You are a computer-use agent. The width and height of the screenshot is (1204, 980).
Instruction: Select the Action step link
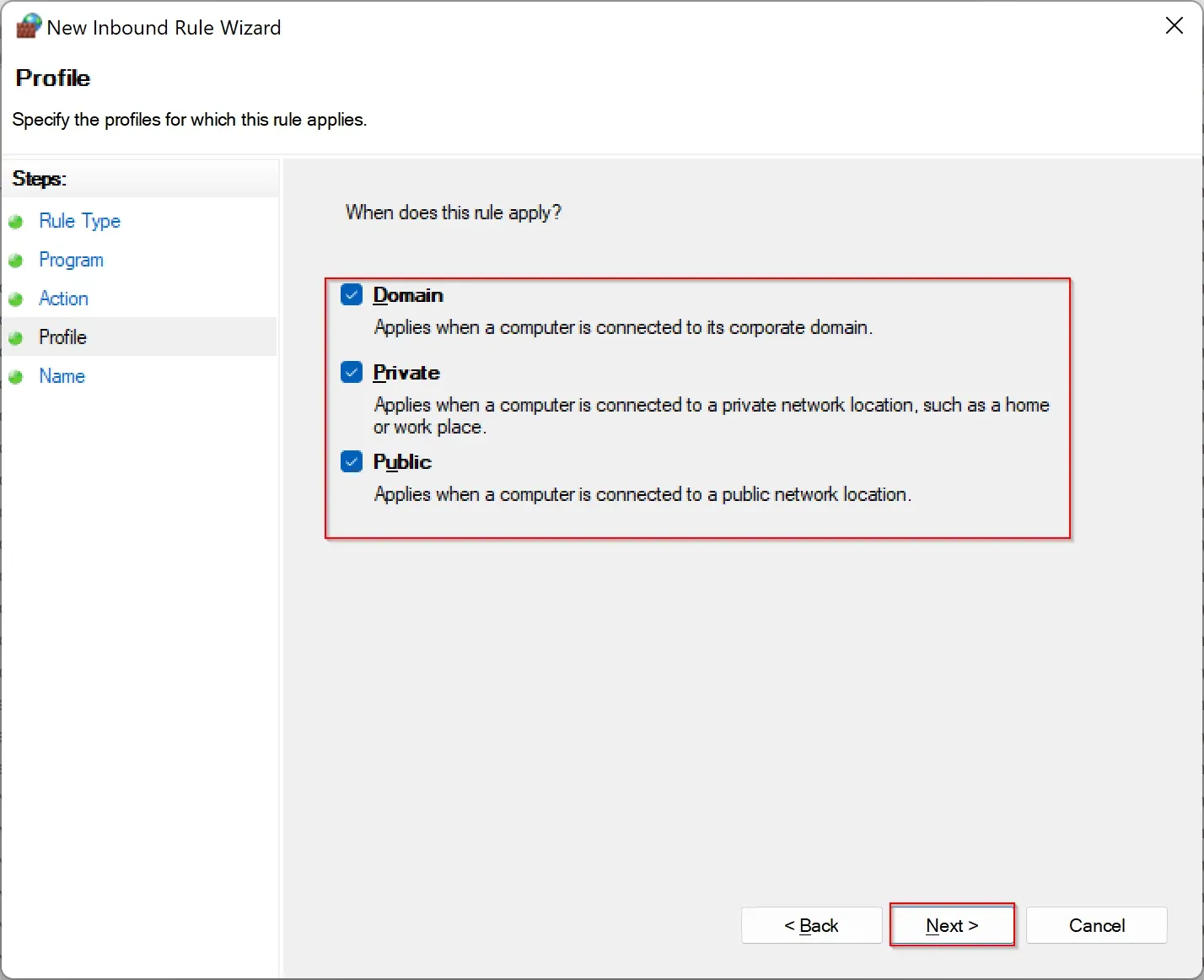tap(63, 299)
